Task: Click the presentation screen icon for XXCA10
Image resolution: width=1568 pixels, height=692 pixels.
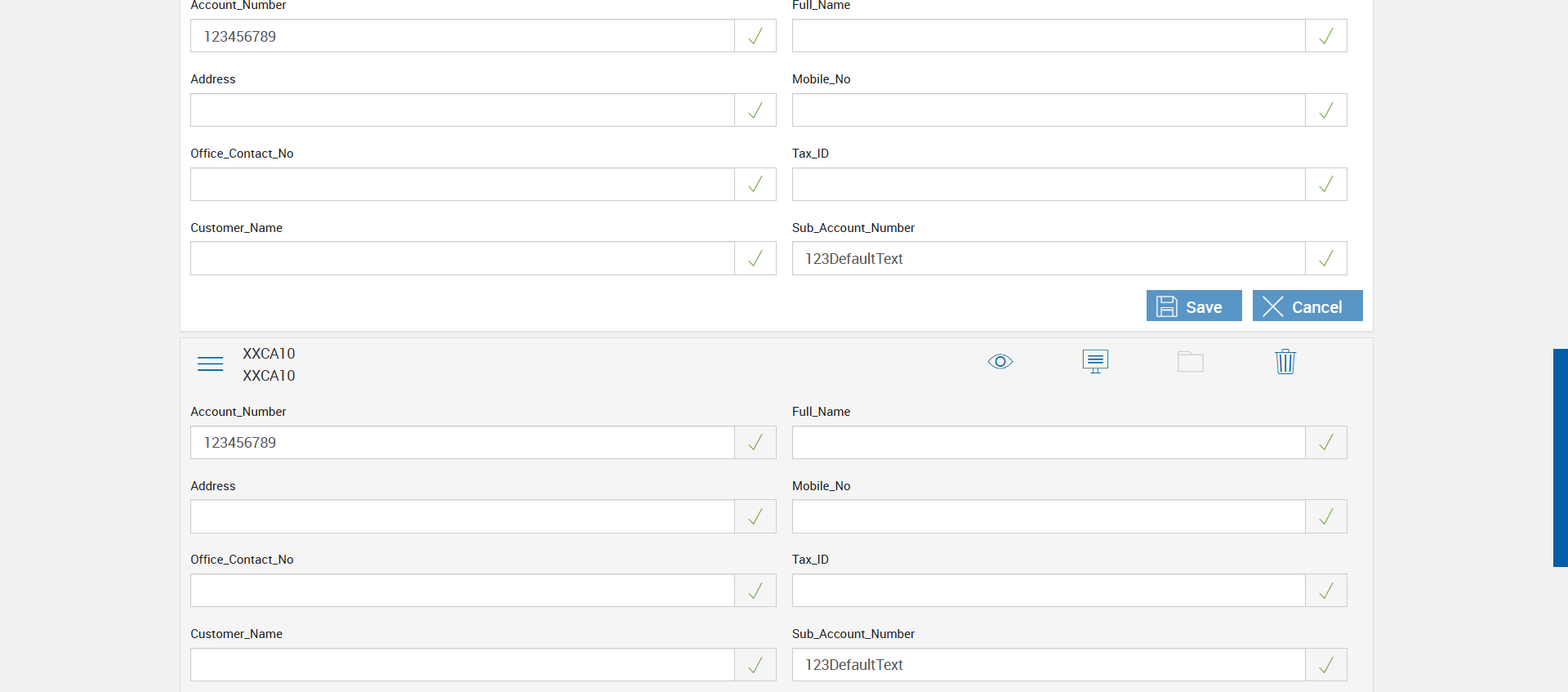Action: click(x=1095, y=361)
